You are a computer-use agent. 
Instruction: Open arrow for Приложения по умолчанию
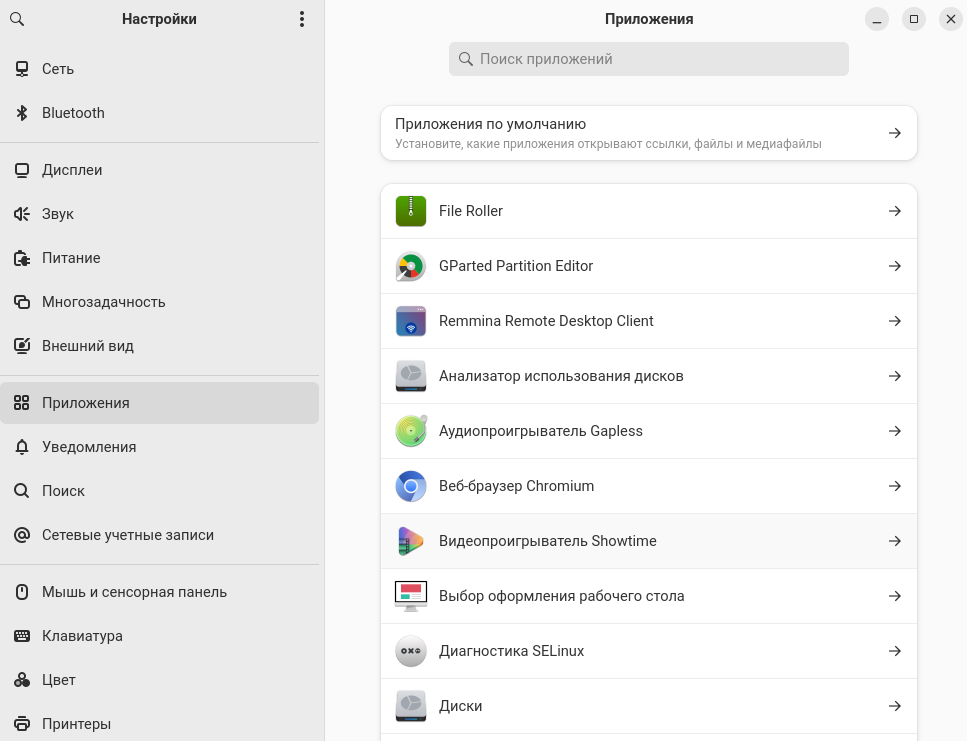point(895,133)
